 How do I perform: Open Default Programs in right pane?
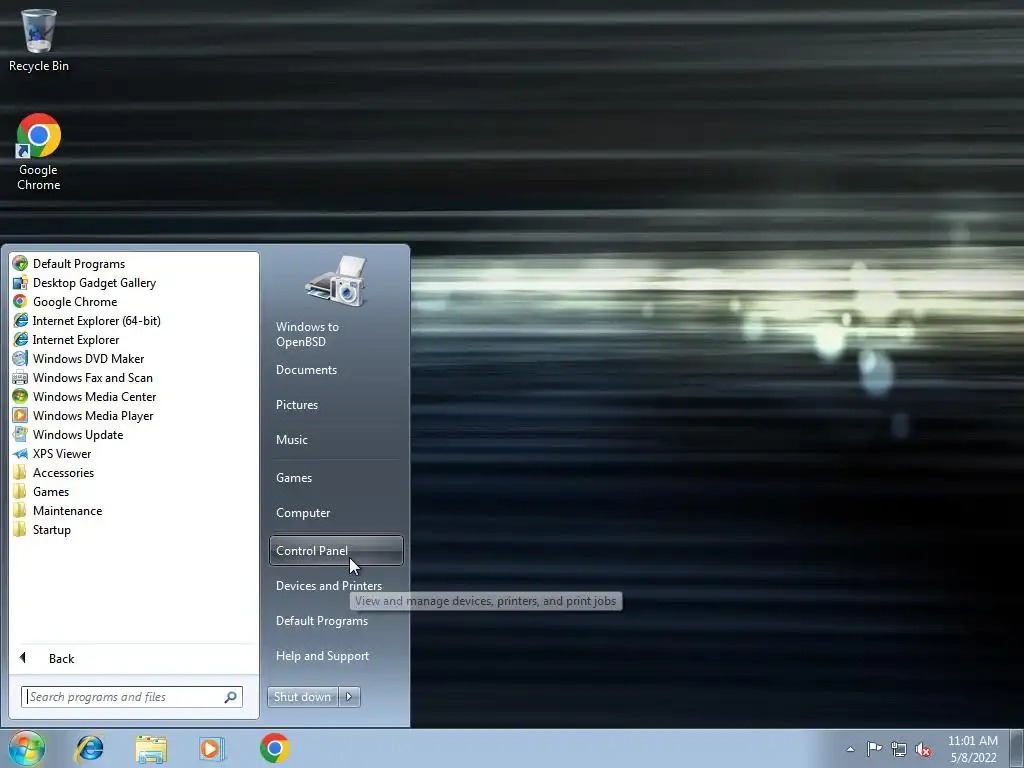coord(322,621)
